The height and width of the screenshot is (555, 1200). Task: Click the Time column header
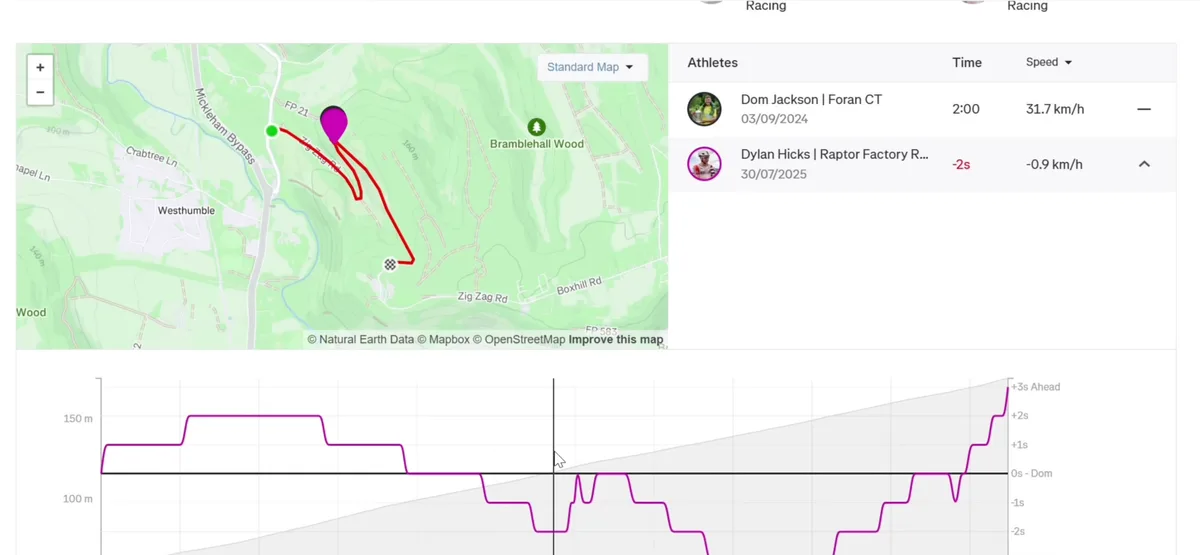click(966, 62)
